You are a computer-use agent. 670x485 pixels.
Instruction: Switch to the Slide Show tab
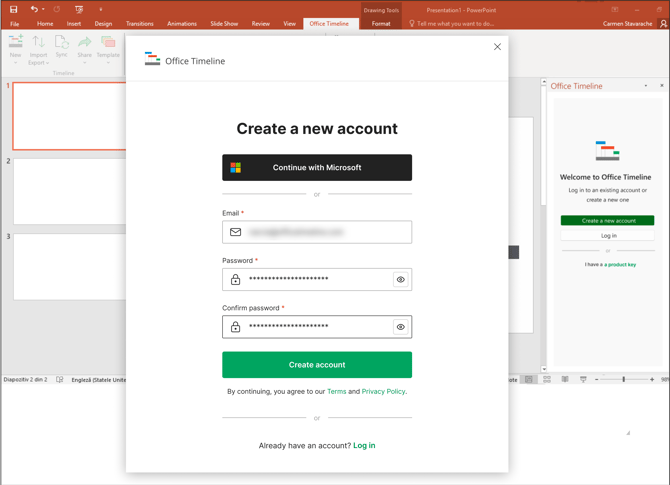[x=224, y=23]
